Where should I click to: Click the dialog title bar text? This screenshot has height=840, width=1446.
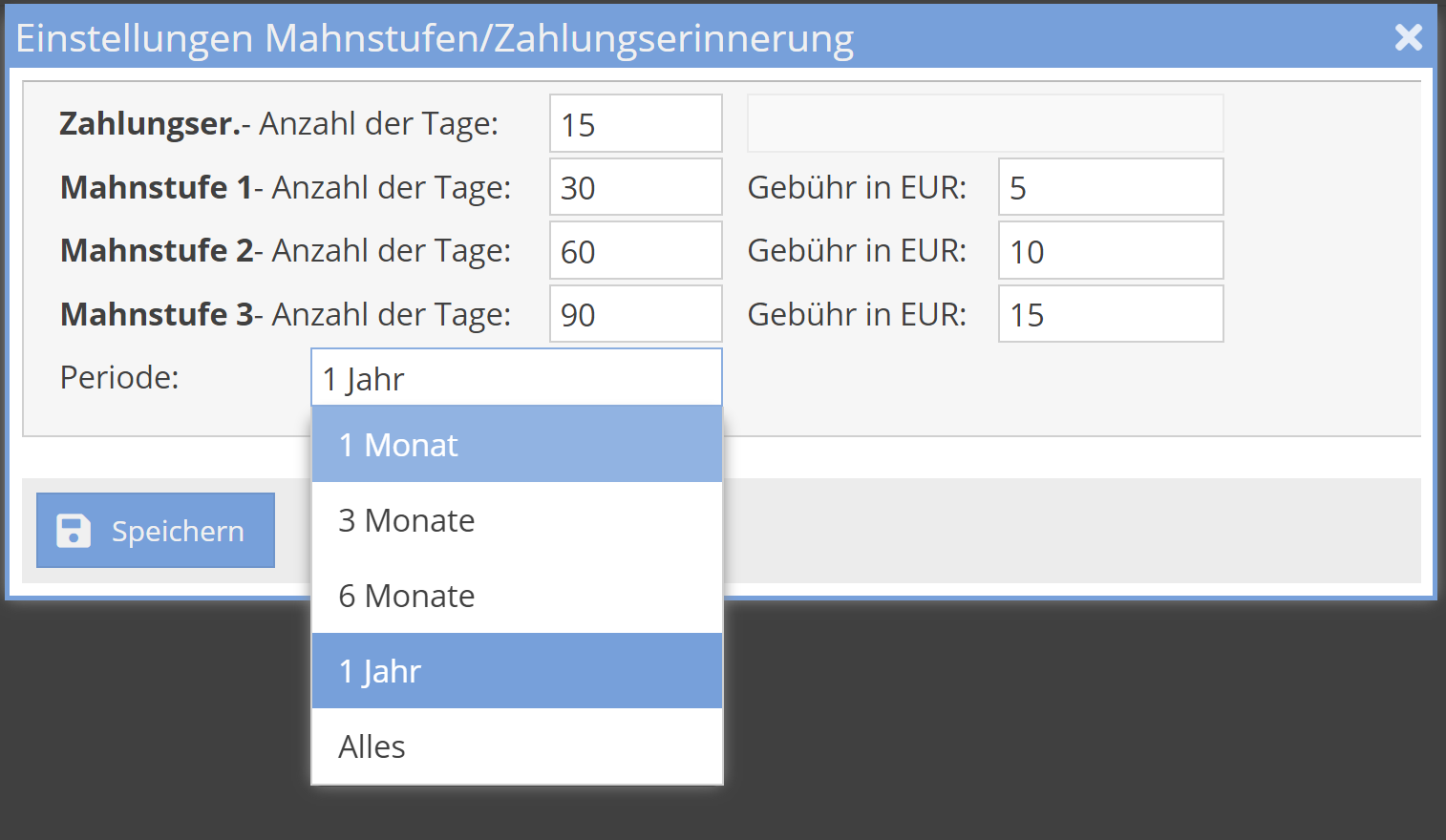click(x=435, y=38)
